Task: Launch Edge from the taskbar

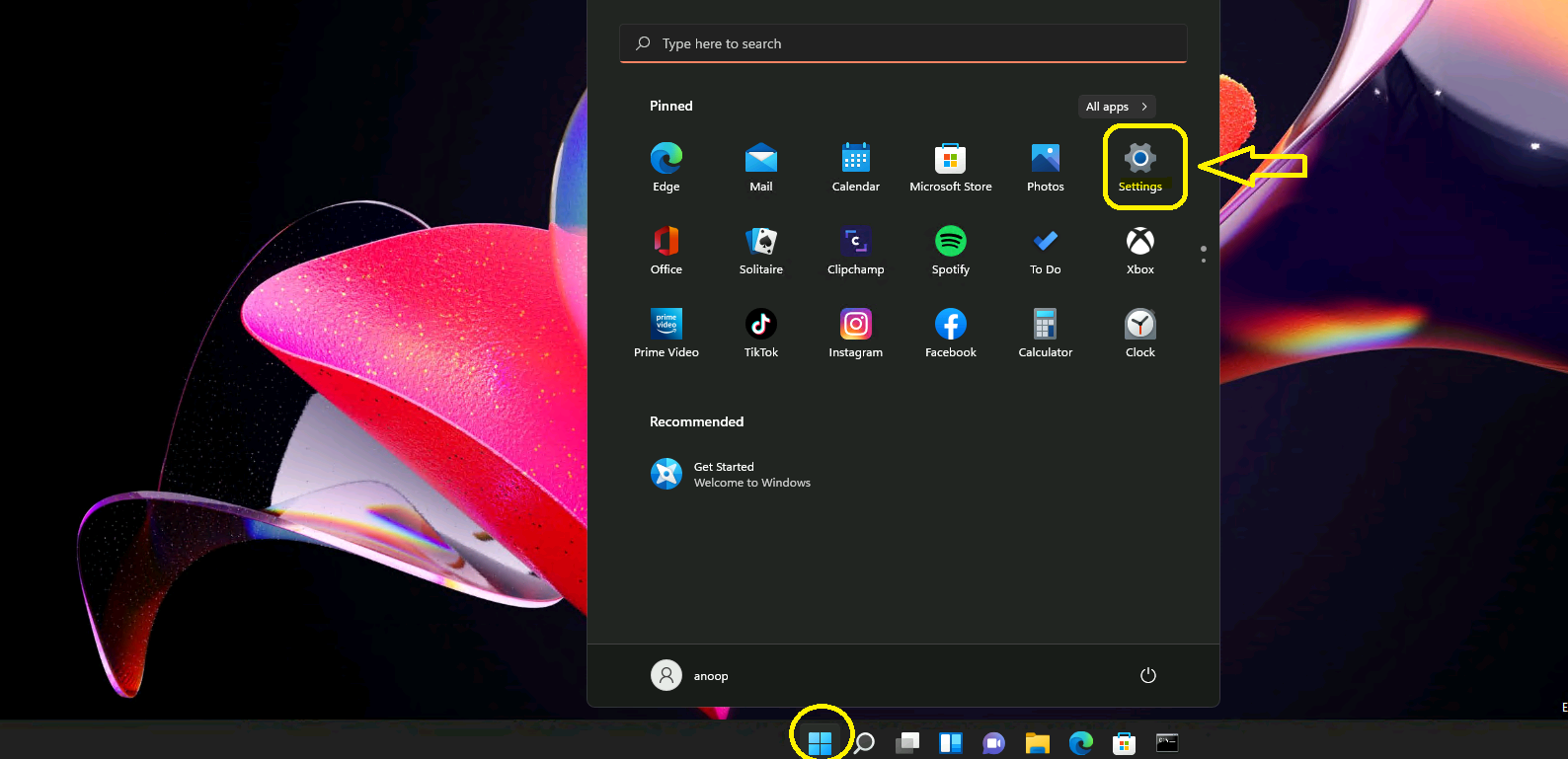Action: pos(1081,743)
